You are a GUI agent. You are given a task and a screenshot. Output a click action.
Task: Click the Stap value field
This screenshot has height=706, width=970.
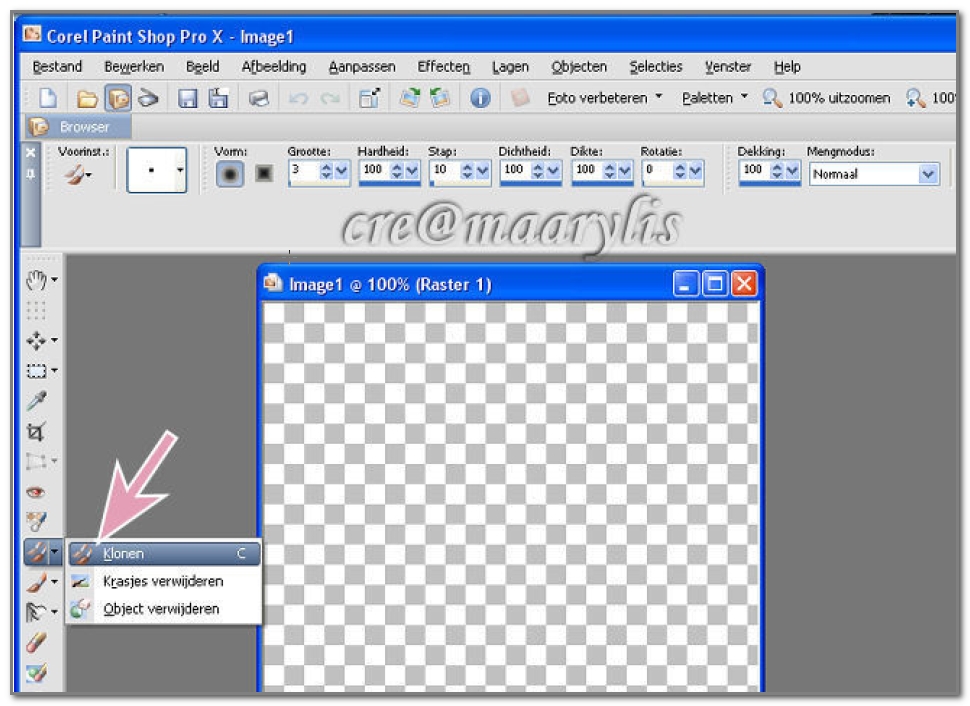444,170
